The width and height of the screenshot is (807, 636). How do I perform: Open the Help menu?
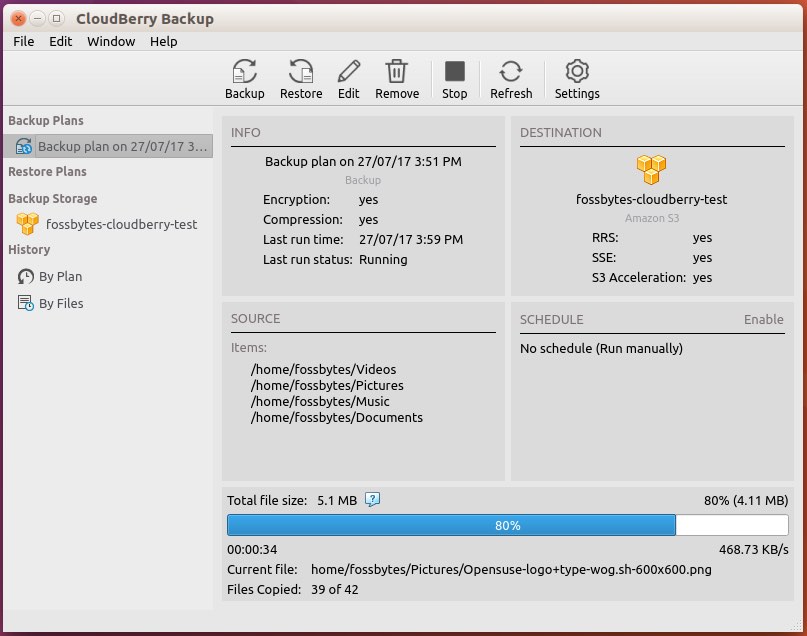tap(164, 42)
